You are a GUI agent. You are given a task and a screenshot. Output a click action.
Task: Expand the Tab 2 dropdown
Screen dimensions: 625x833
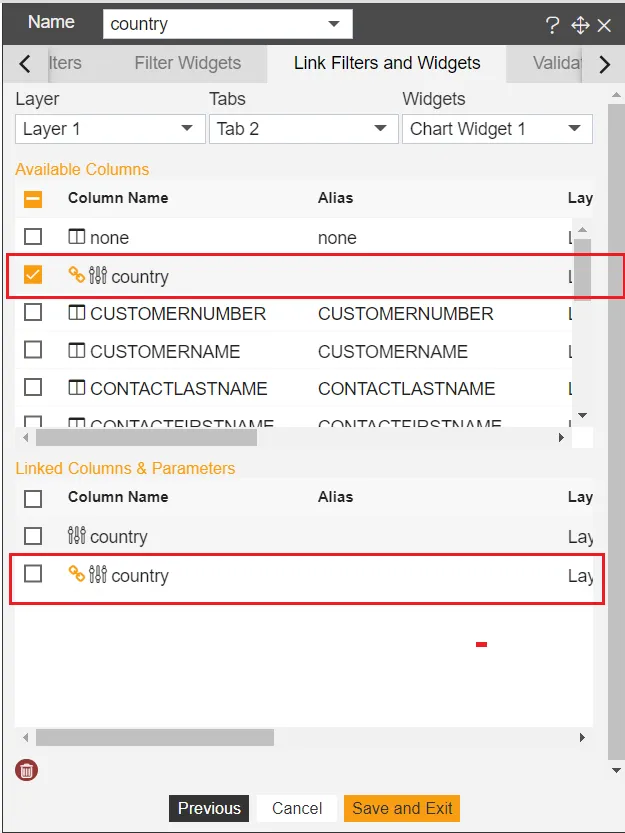(303, 129)
